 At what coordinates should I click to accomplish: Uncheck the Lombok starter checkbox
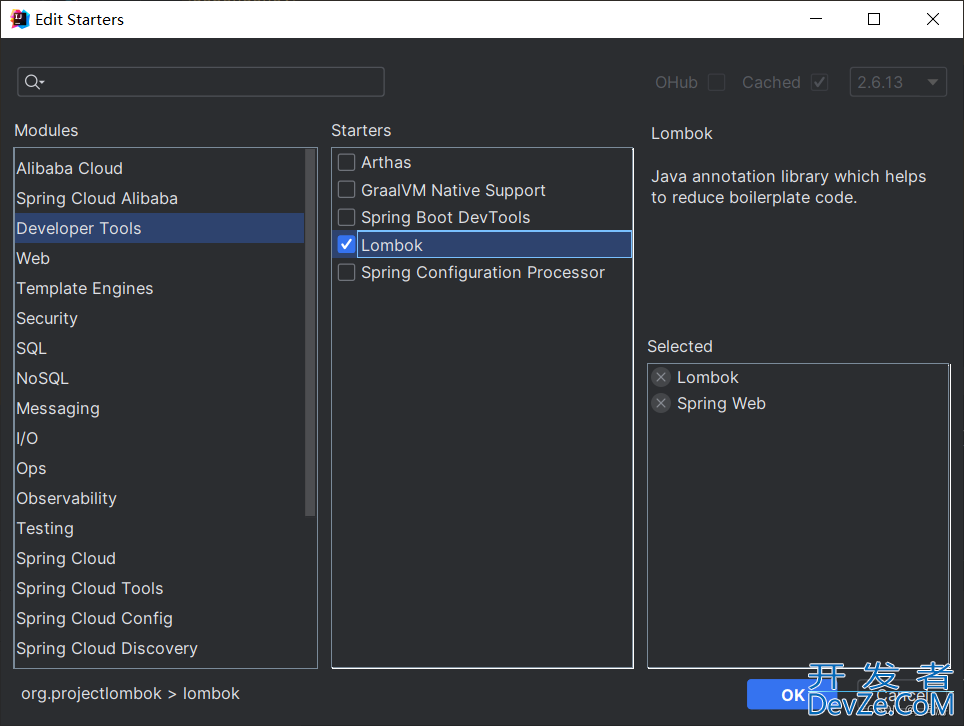347,245
